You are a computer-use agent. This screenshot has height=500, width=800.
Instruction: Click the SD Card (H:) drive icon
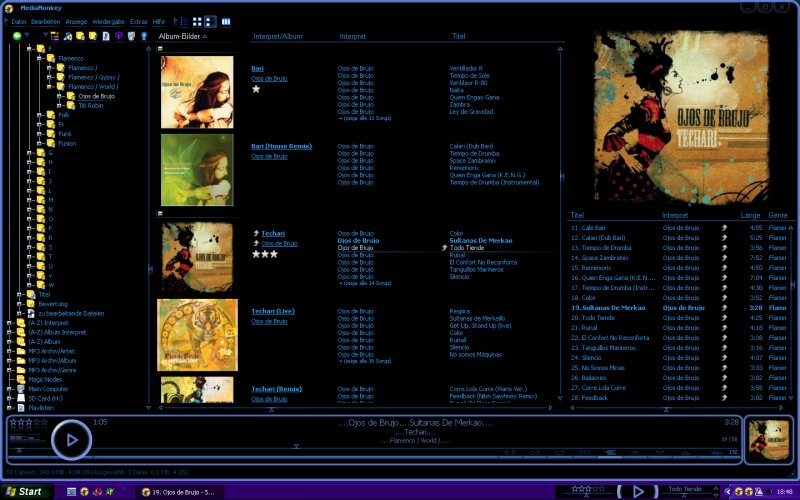20,398
